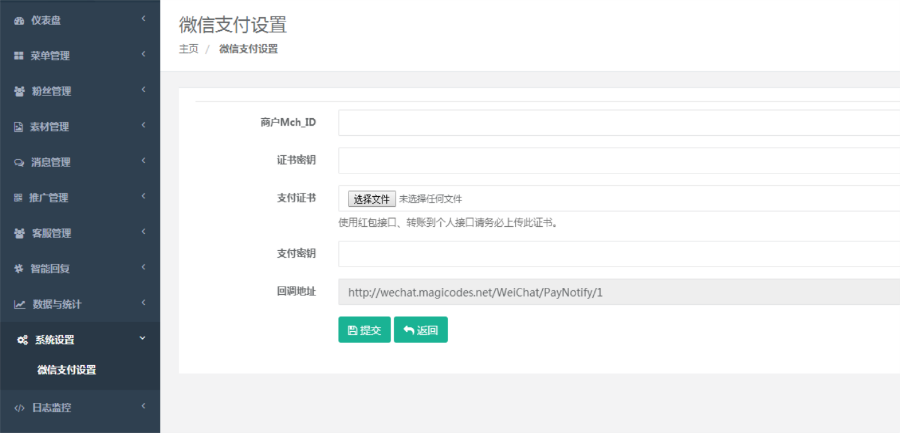Viewport: 900px width, 433px height.
Task: Expand the 素材管理 menu chevron
Action: pos(143,125)
